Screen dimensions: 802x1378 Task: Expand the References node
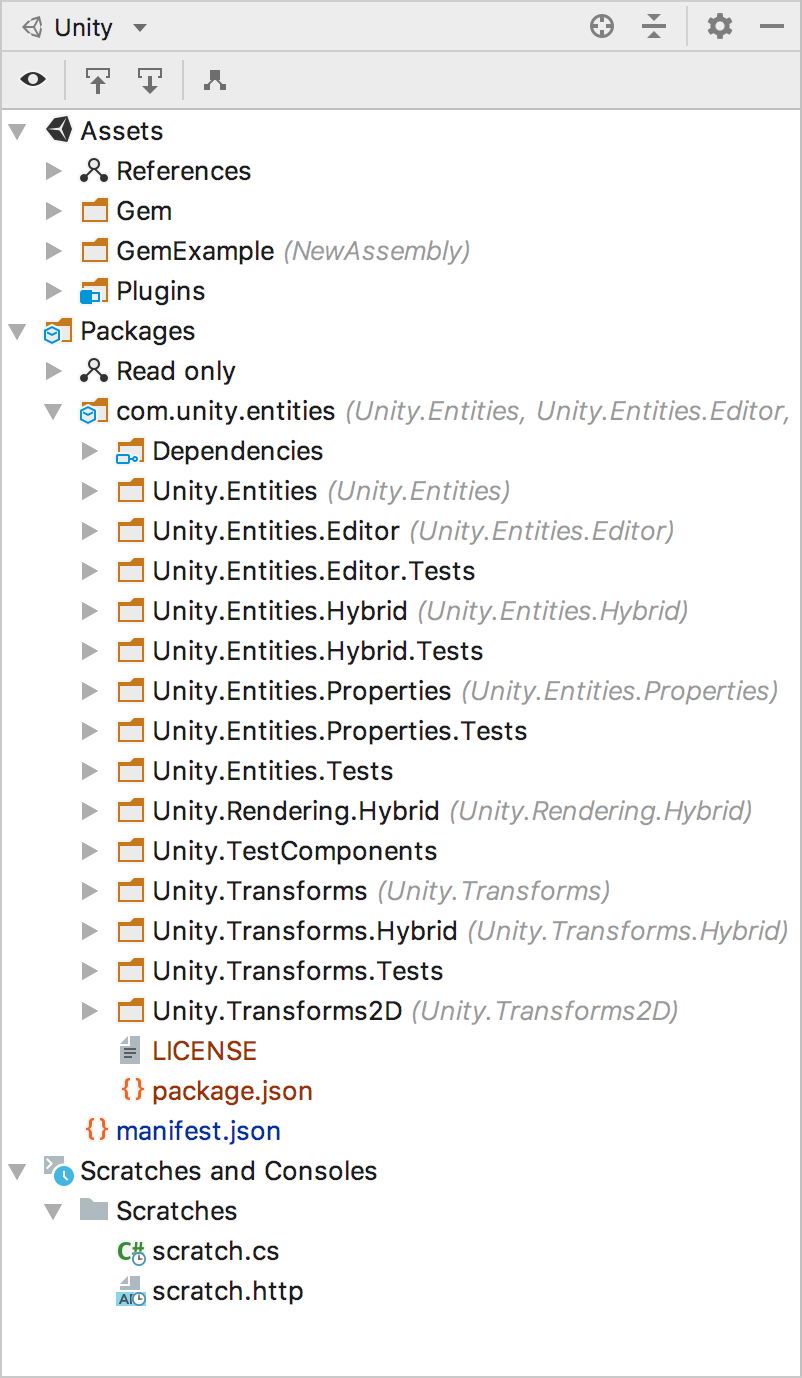pyautogui.click(x=54, y=171)
